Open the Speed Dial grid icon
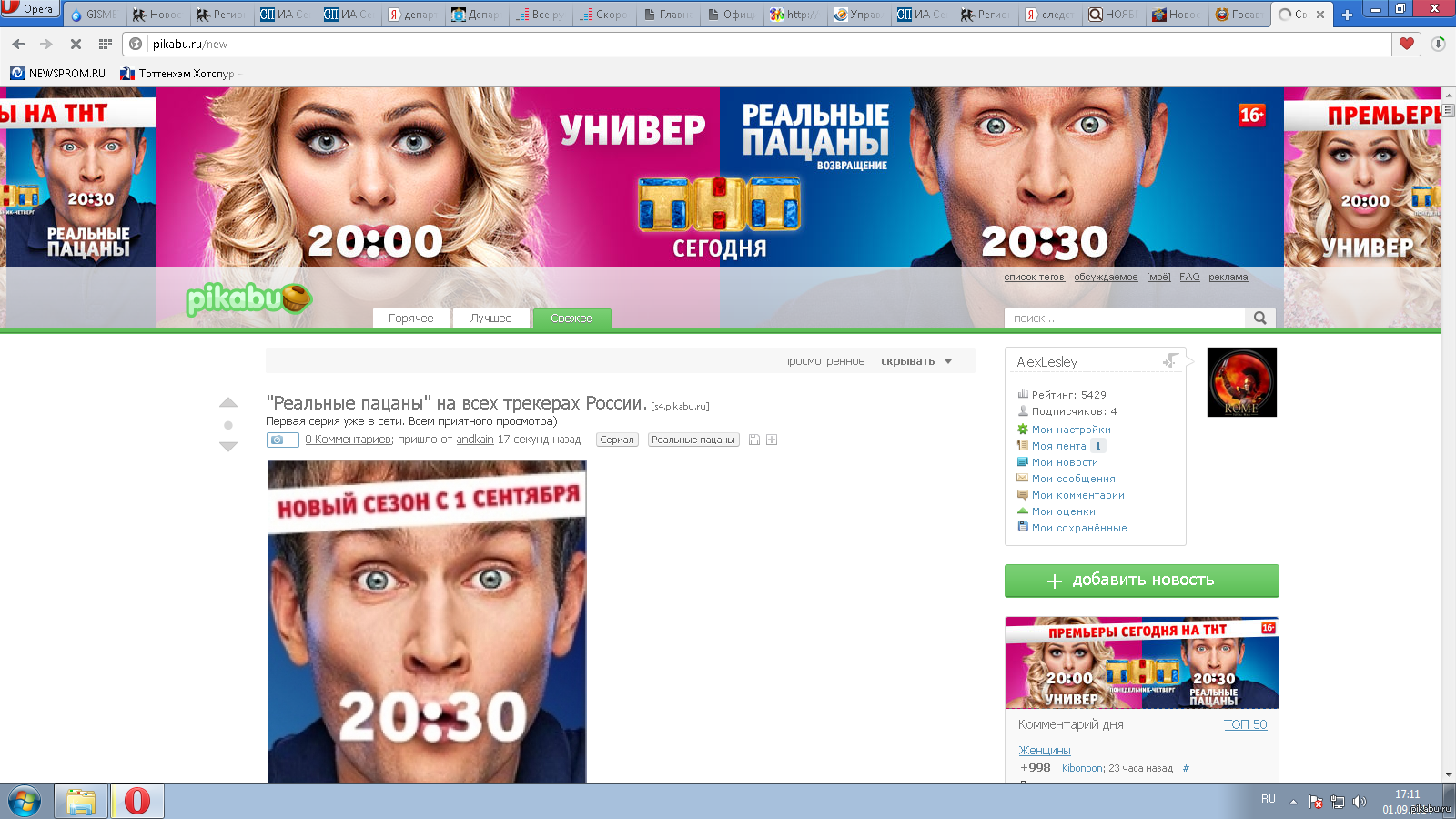Image resolution: width=1456 pixels, height=819 pixels. [x=106, y=44]
